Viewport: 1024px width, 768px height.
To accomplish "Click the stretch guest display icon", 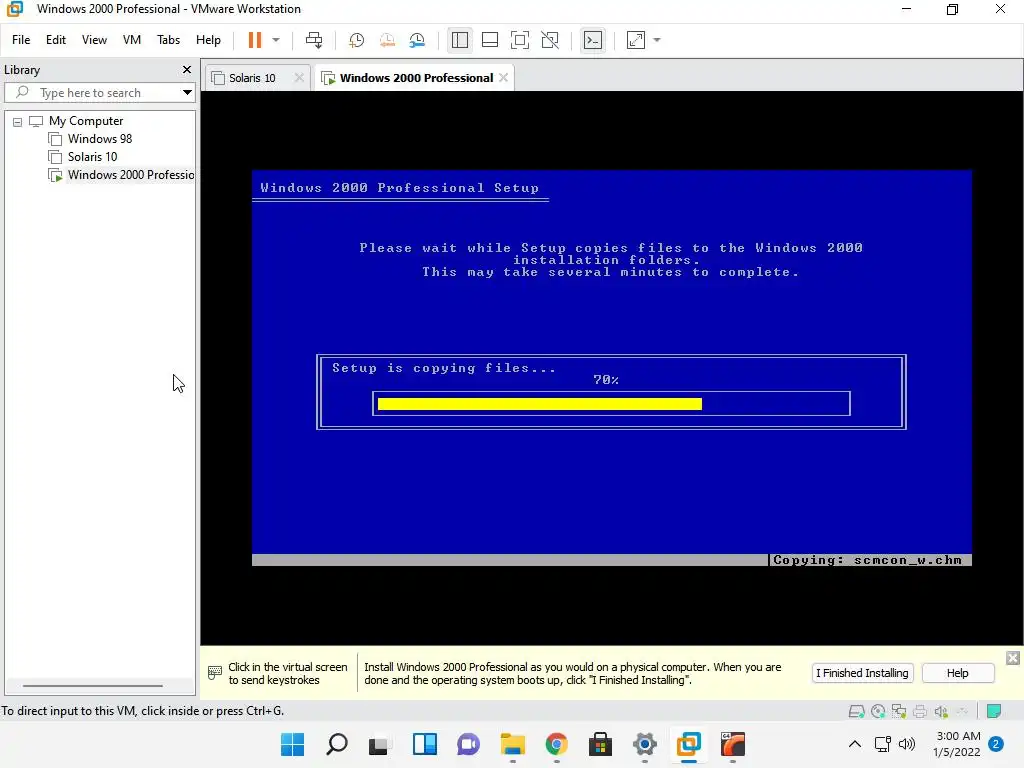I will (x=636, y=40).
